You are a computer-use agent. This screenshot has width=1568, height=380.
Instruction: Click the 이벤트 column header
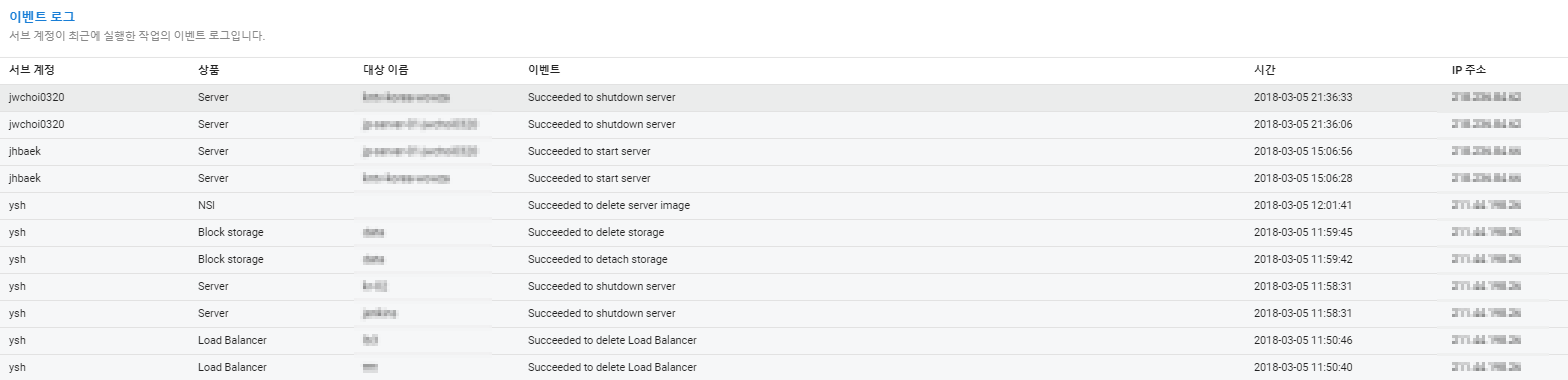544,70
